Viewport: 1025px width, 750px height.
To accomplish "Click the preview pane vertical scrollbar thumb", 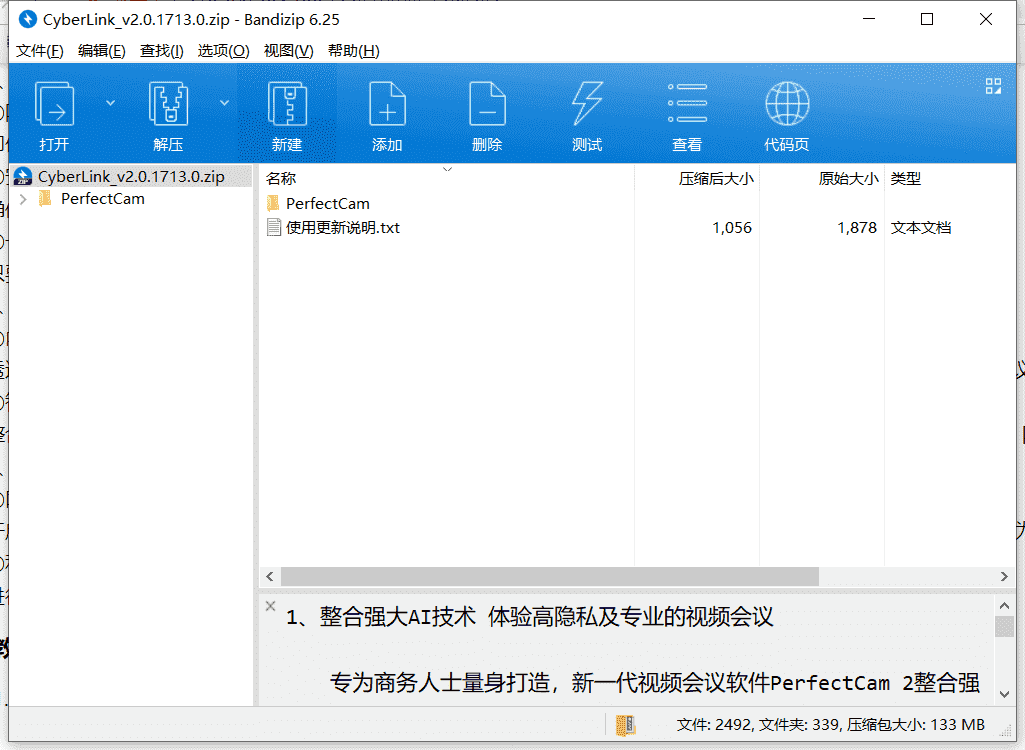I will tap(1004, 626).
